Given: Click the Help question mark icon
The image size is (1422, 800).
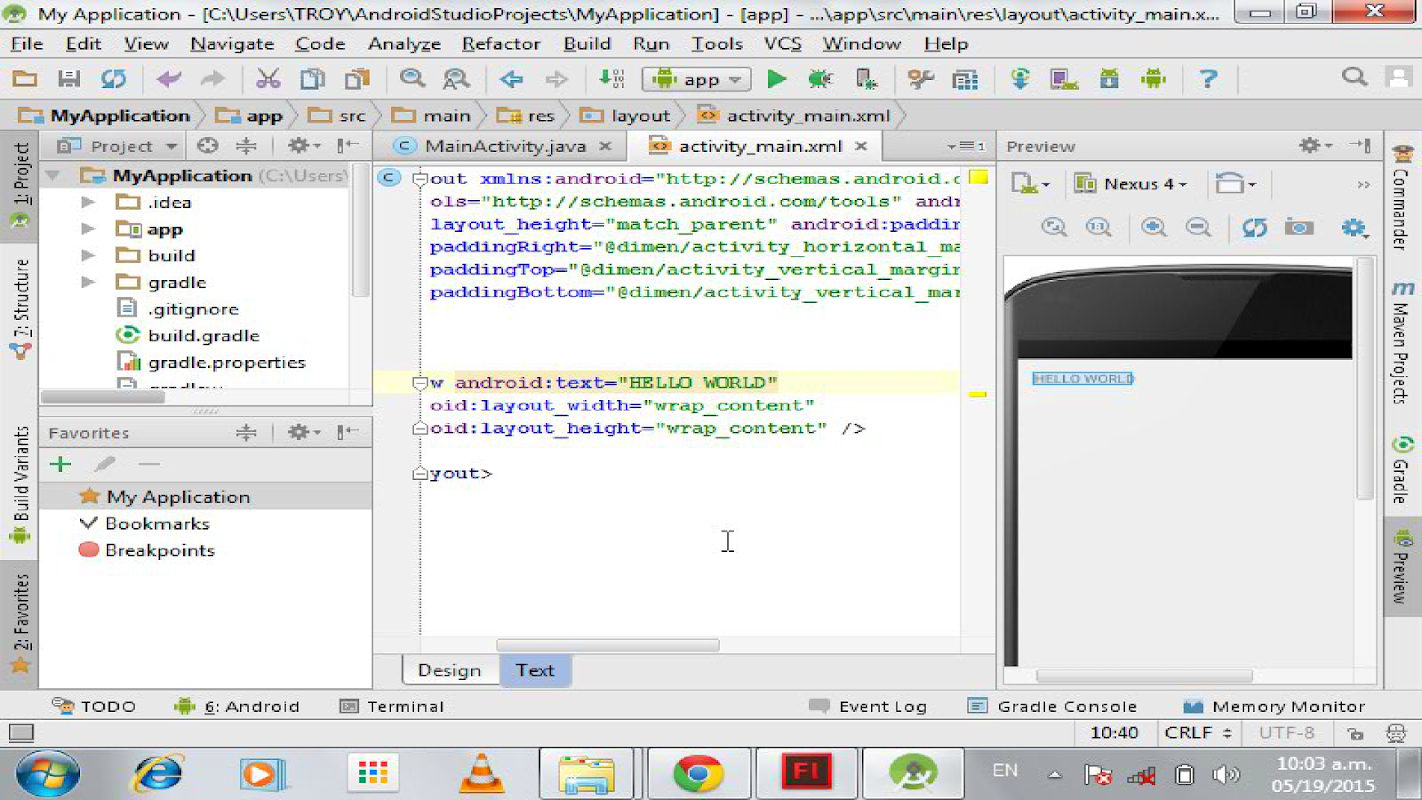Looking at the screenshot, I should tap(1208, 79).
